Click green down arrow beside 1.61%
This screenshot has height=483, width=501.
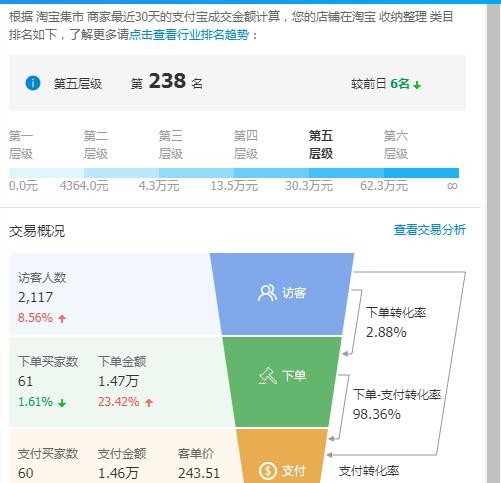tap(62, 403)
